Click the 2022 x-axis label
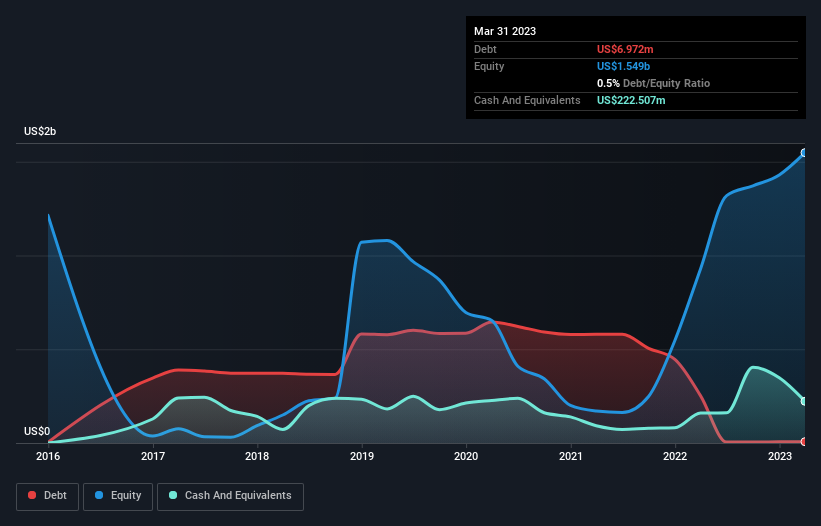 click(675, 456)
